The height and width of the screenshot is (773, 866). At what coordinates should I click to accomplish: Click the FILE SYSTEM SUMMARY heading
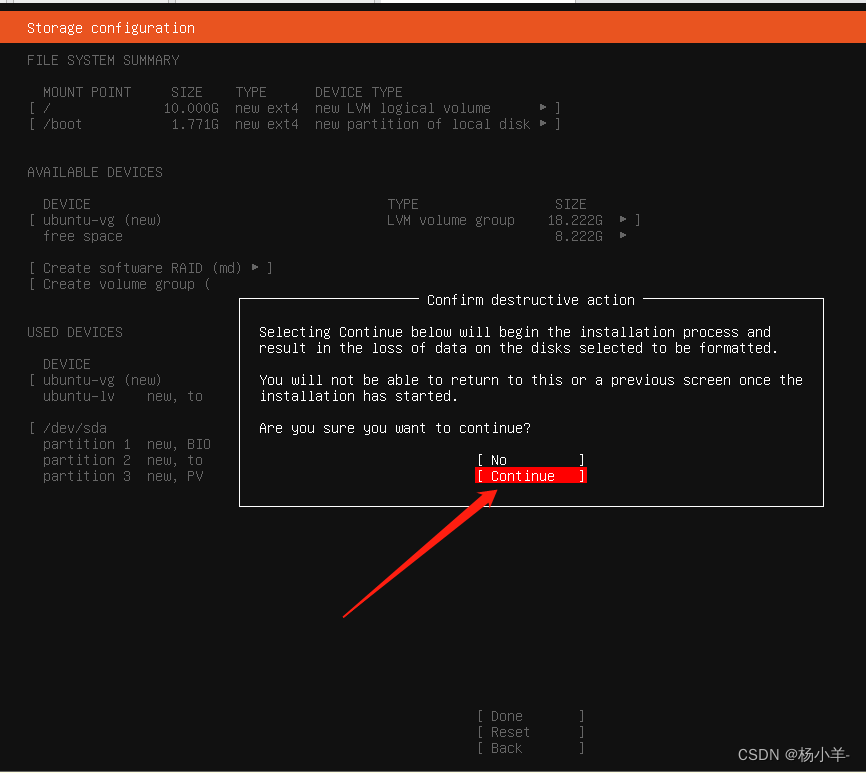[x=103, y=60]
